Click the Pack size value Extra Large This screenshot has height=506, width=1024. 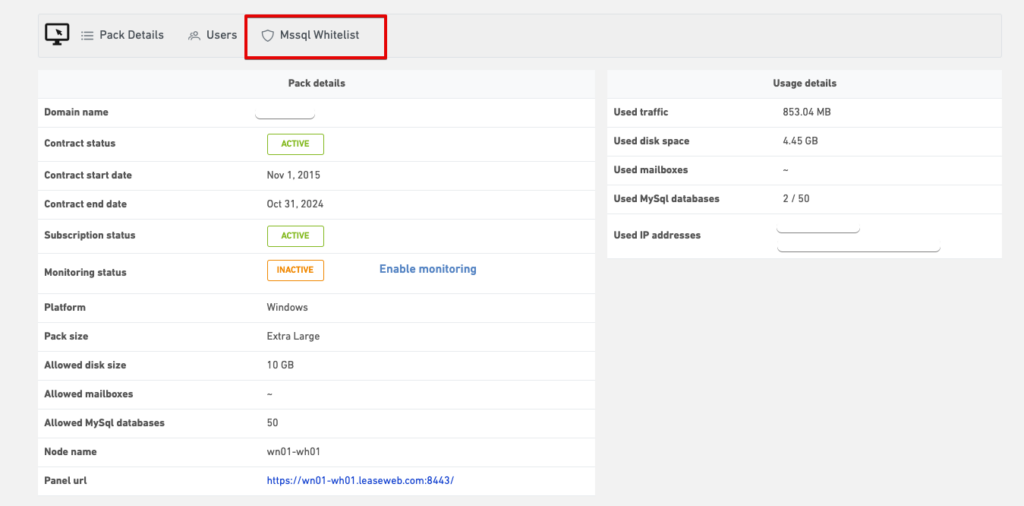point(293,337)
